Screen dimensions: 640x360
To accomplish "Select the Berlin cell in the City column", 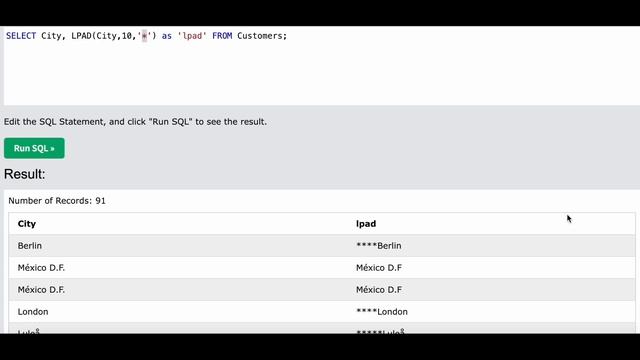I will pyautogui.click(x=30, y=246).
